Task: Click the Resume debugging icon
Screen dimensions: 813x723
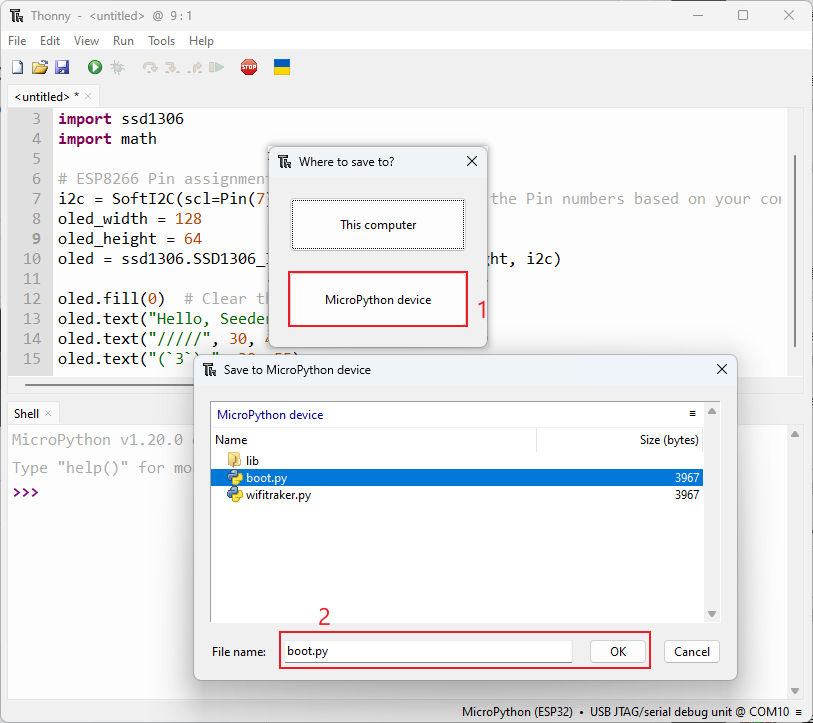Action: pyautogui.click(x=216, y=67)
